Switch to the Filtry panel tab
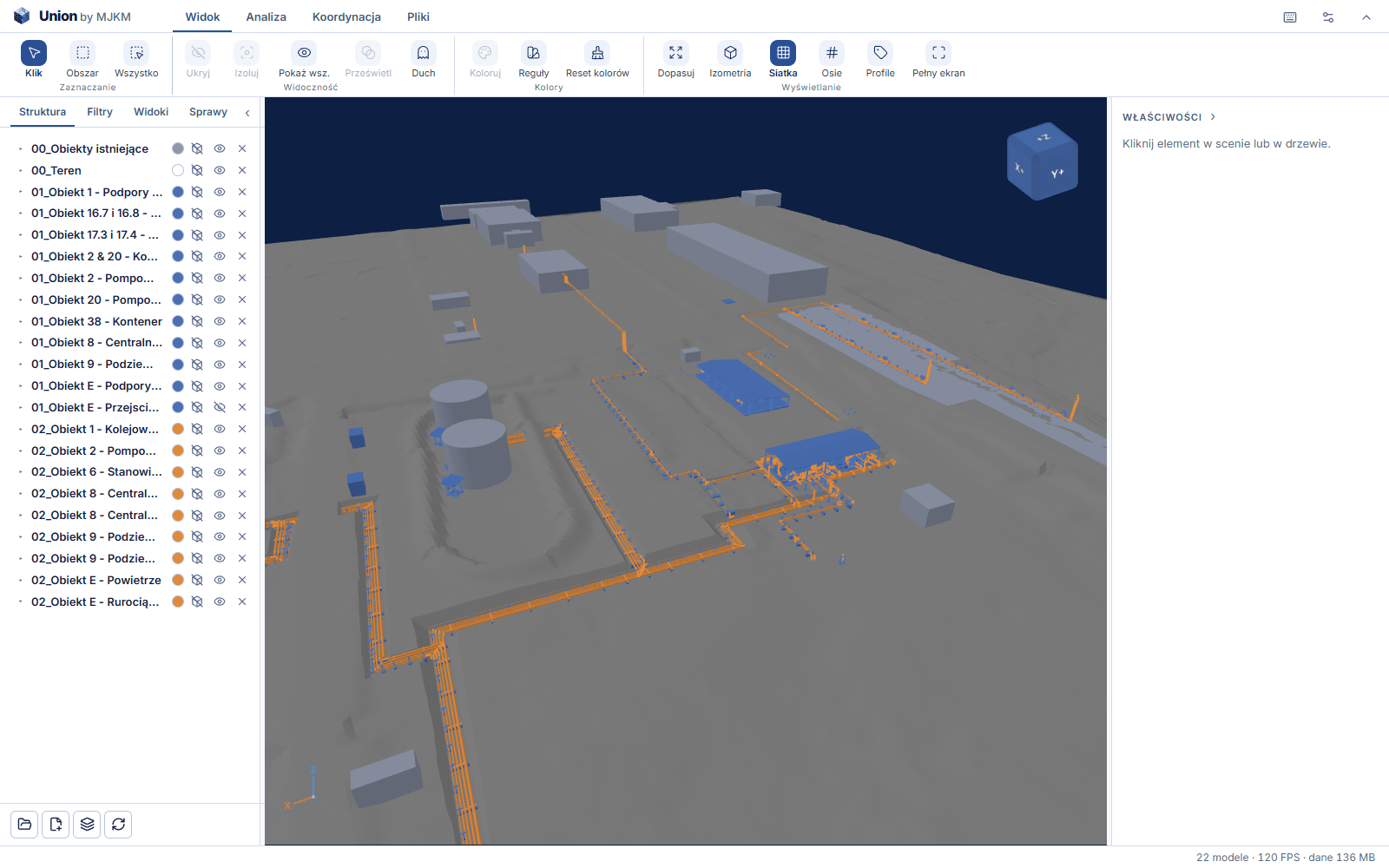 [x=100, y=112]
